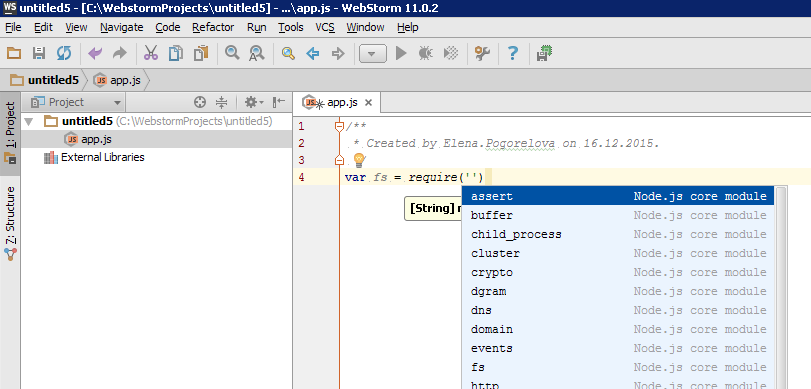This screenshot has height=389, width=811.
Task: Click the fold end marker on line 3
Action: click(339, 159)
